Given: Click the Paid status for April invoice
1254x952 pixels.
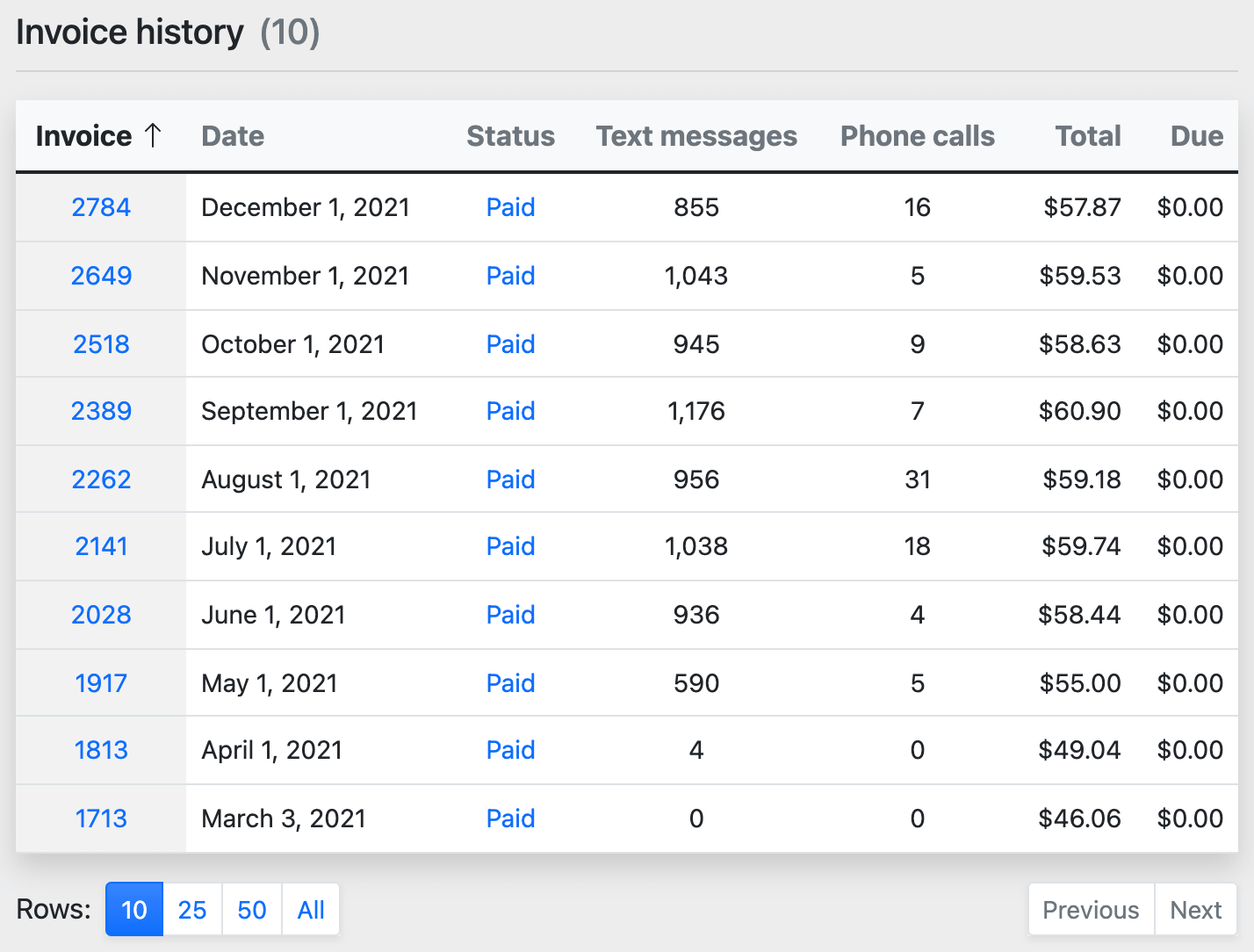Looking at the screenshot, I should pyautogui.click(x=510, y=750).
